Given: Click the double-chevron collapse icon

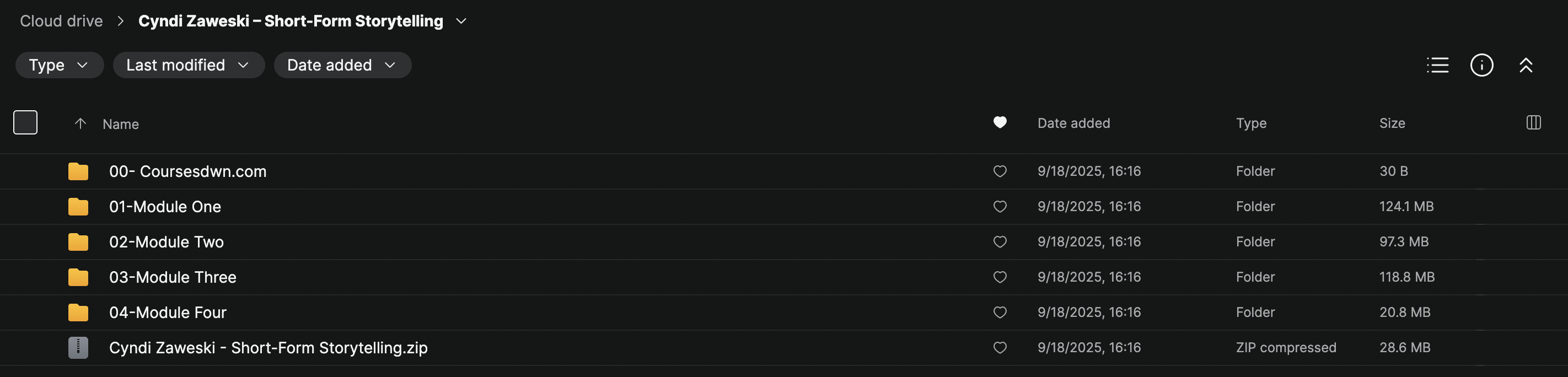Looking at the screenshot, I should 1526,65.
